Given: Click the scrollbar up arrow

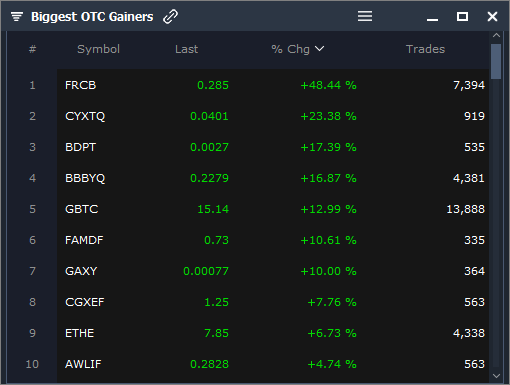Looking at the screenshot, I should tap(496, 35).
